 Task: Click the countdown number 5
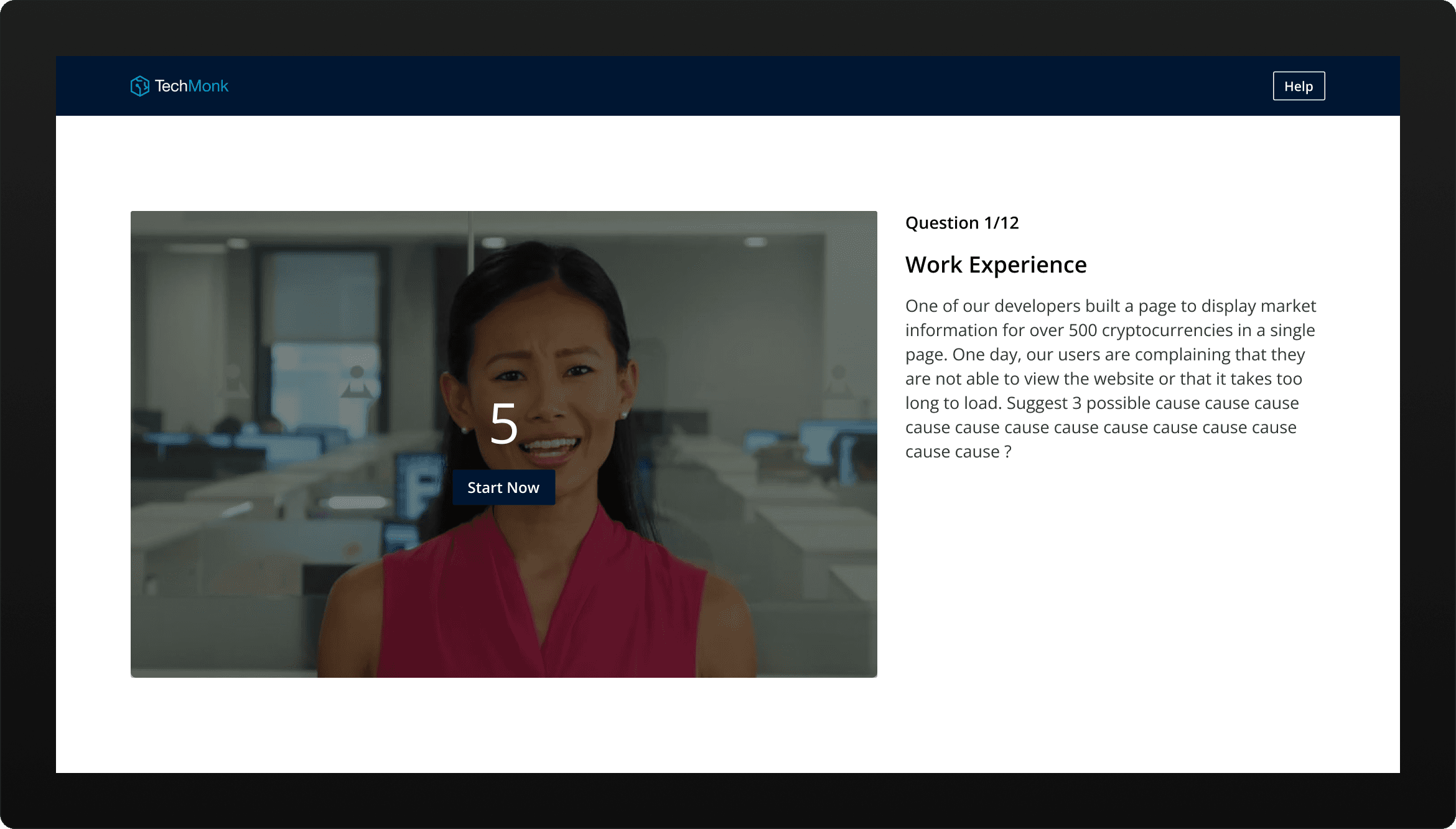(x=503, y=424)
